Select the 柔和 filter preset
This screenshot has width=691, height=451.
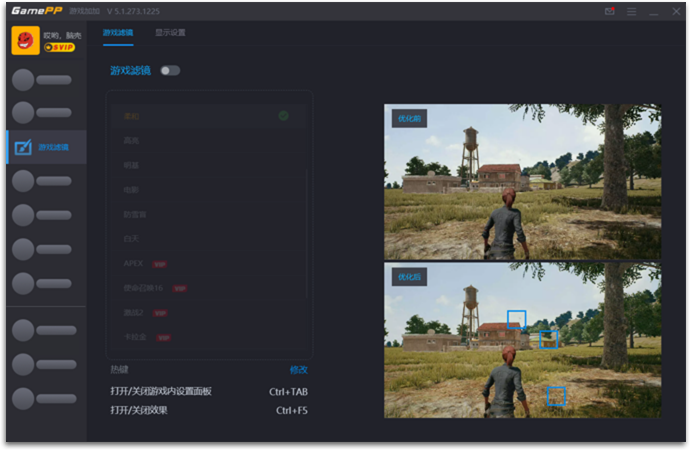pos(208,116)
